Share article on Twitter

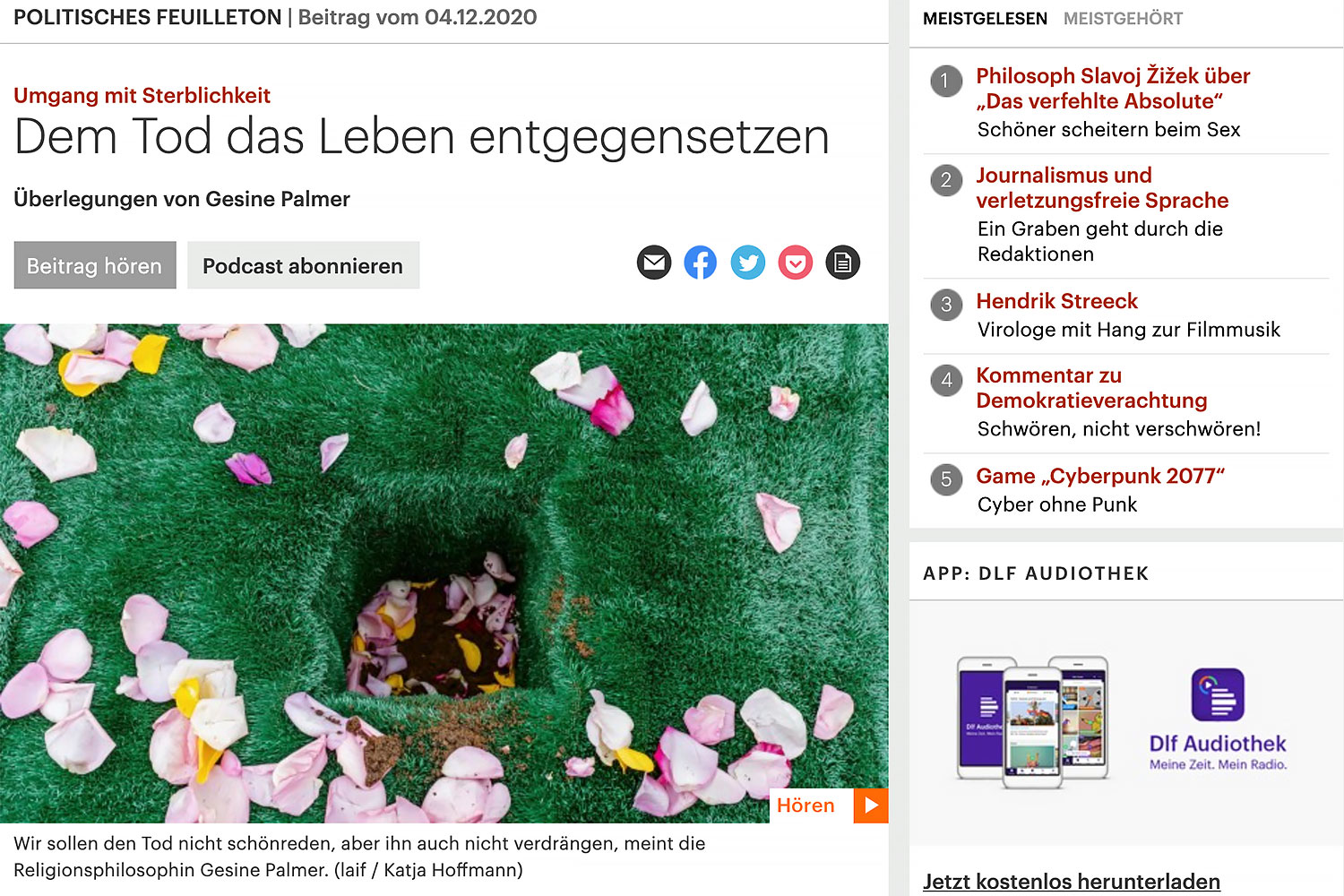tap(748, 263)
